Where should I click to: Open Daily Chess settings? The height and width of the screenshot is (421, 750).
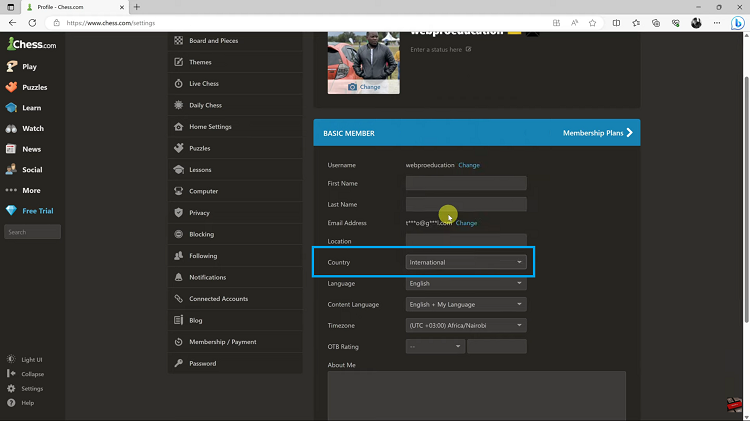tap(235, 105)
